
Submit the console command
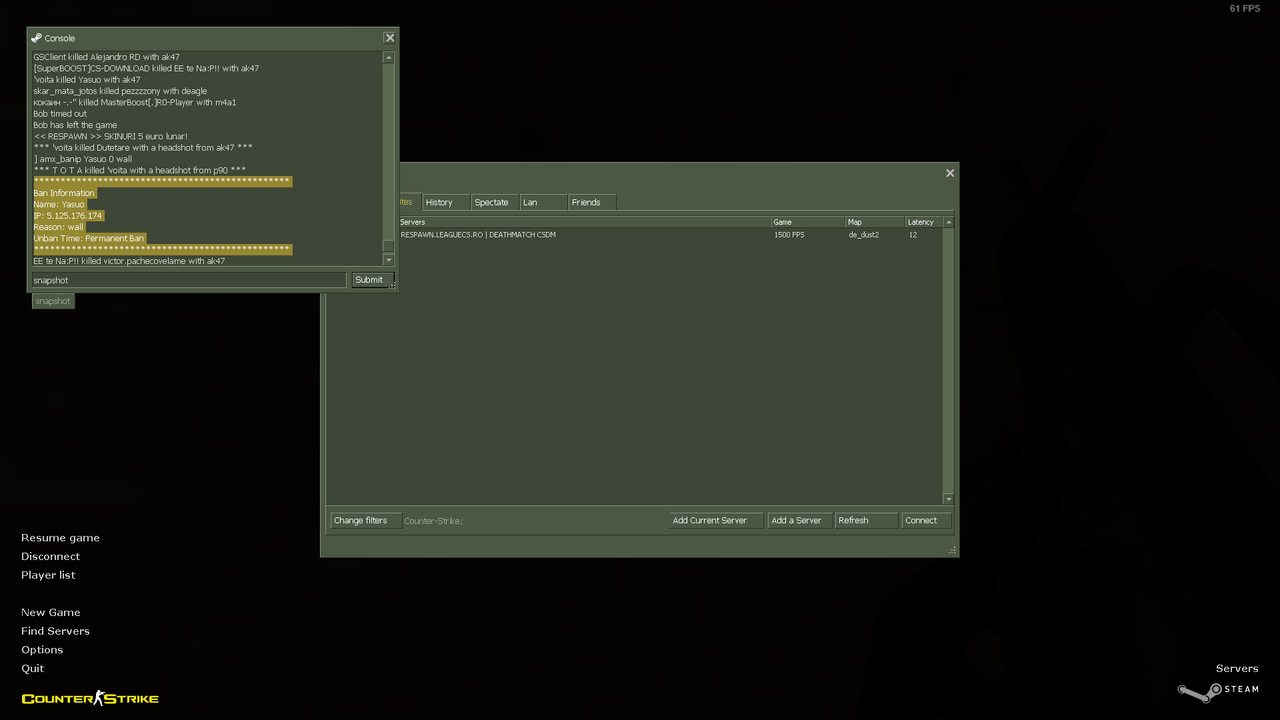[x=372, y=280]
